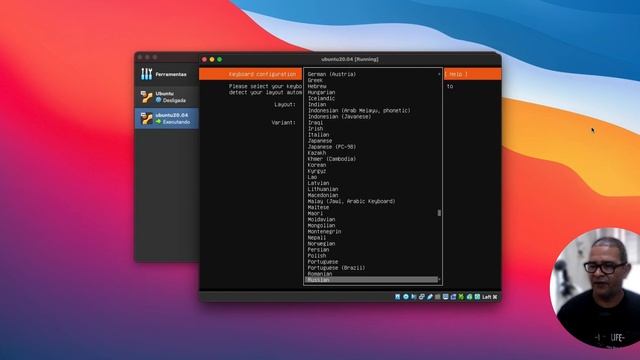Viewport: 640px width, 360px height.
Task: Choose Norwegian from the layout list
Action: tap(321, 244)
